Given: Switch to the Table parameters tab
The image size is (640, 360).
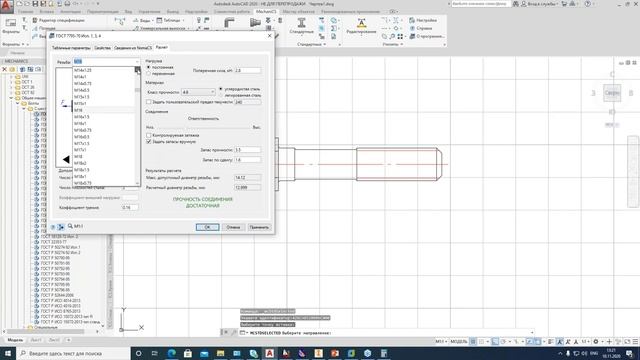Looking at the screenshot, I should click(71, 48).
